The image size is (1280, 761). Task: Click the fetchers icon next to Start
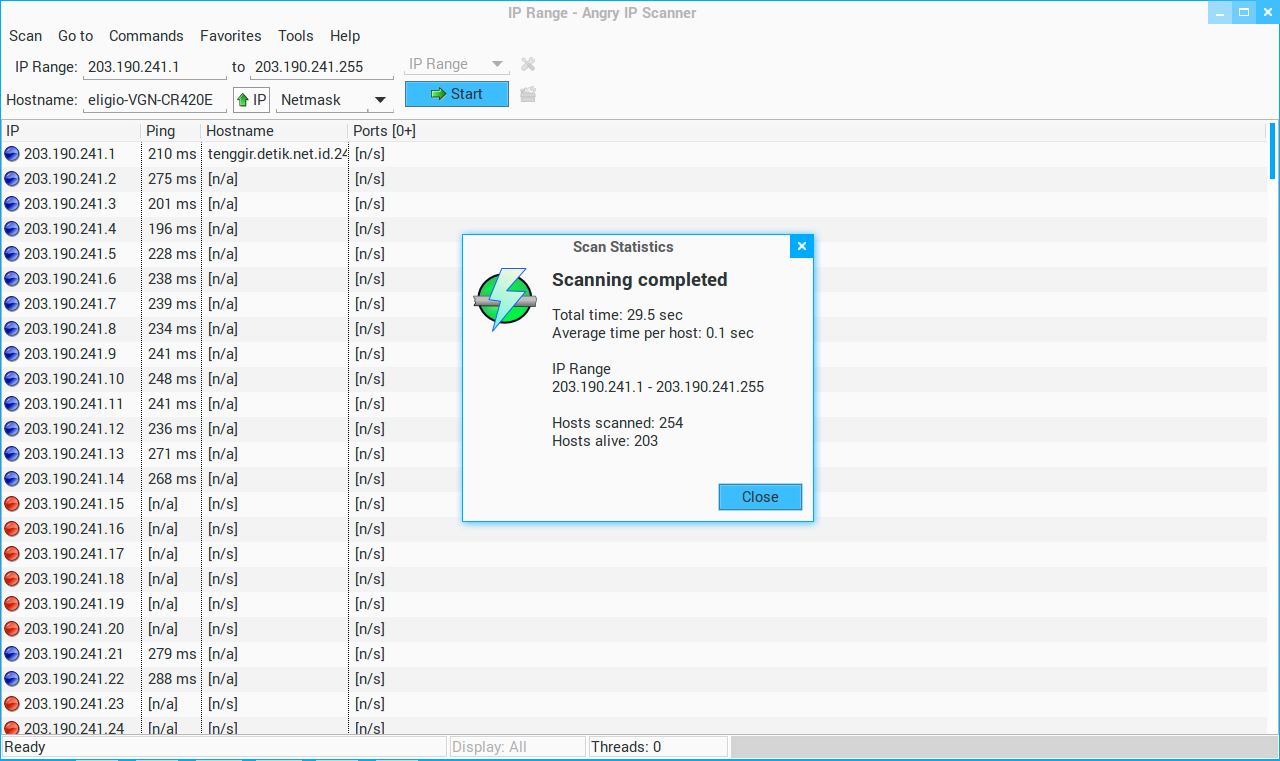(528, 94)
